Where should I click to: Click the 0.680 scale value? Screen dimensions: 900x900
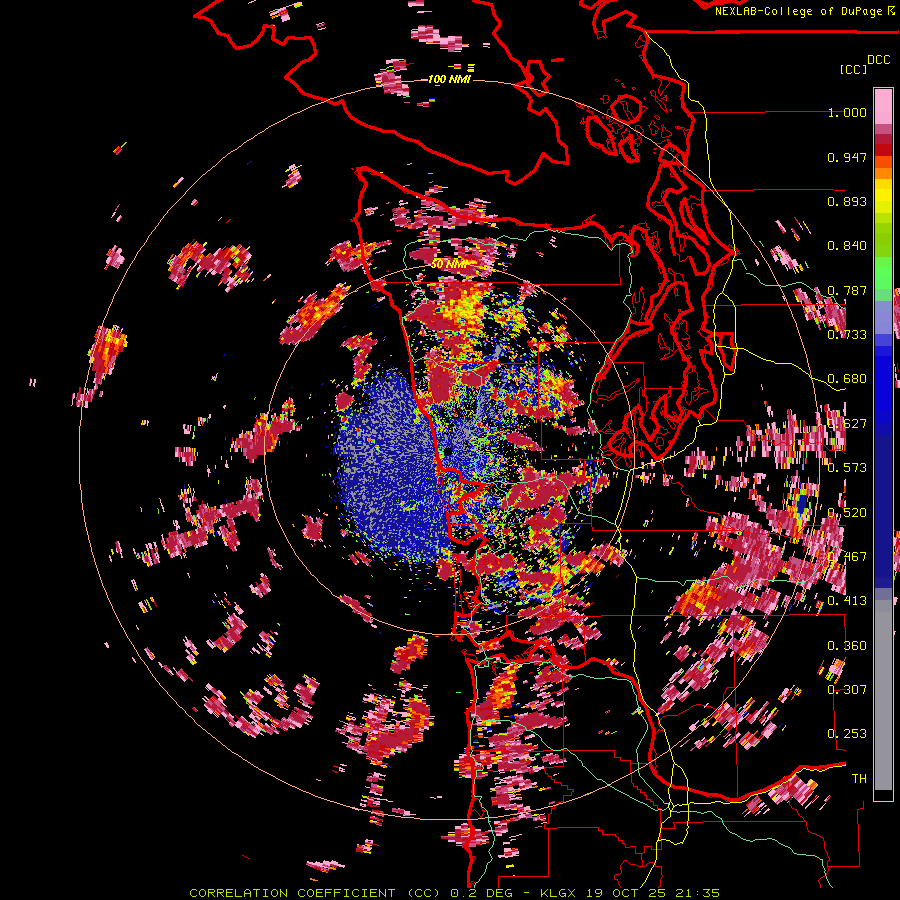(x=847, y=379)
